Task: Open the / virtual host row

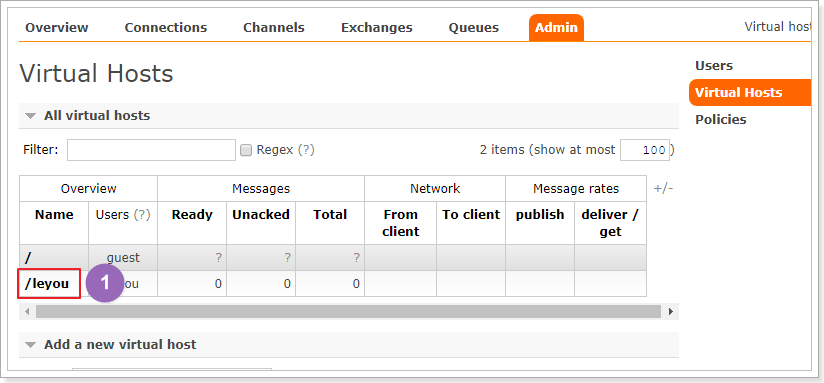Action: (x=27, y=257)
